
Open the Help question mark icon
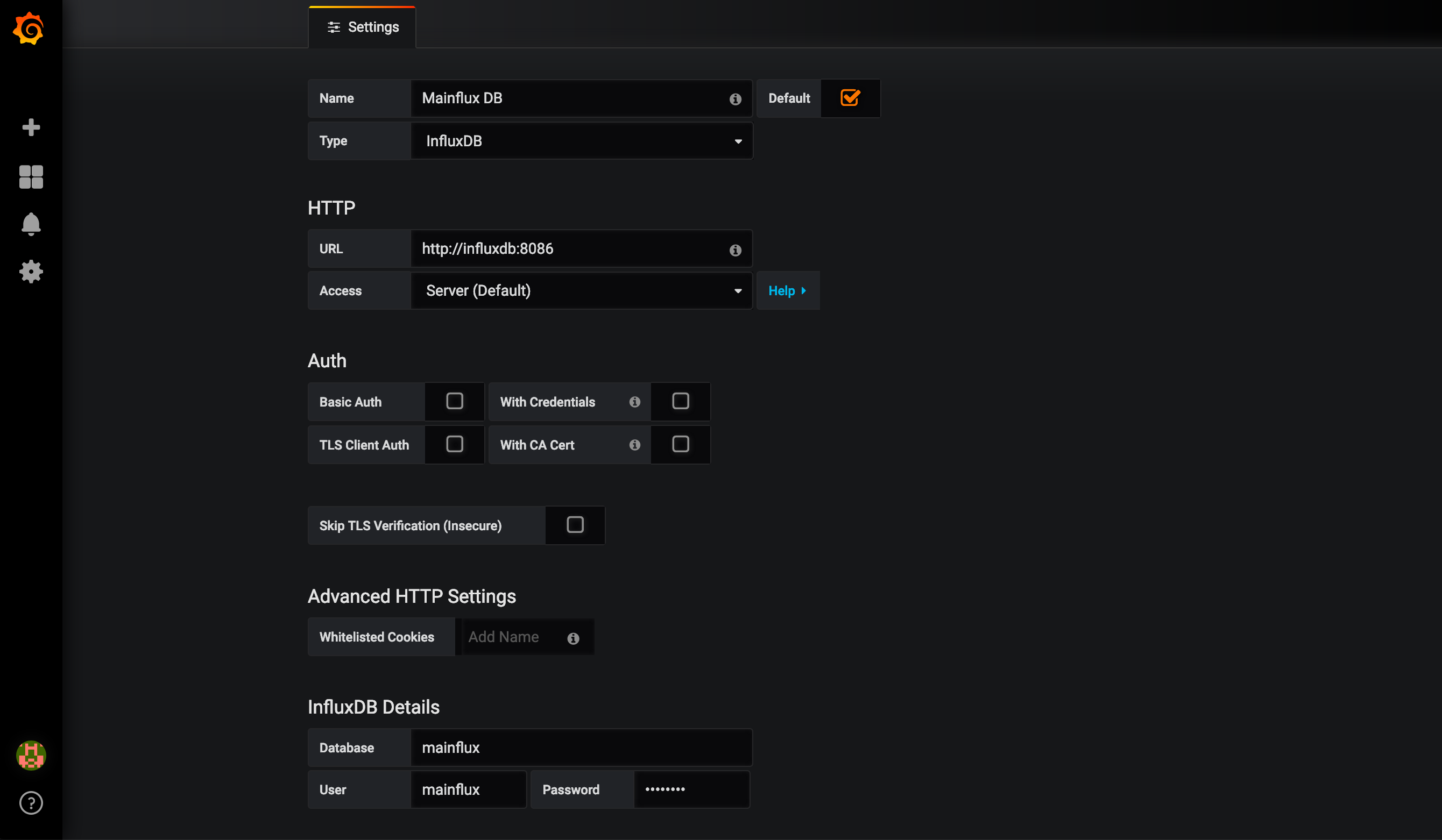coord(31,803)
